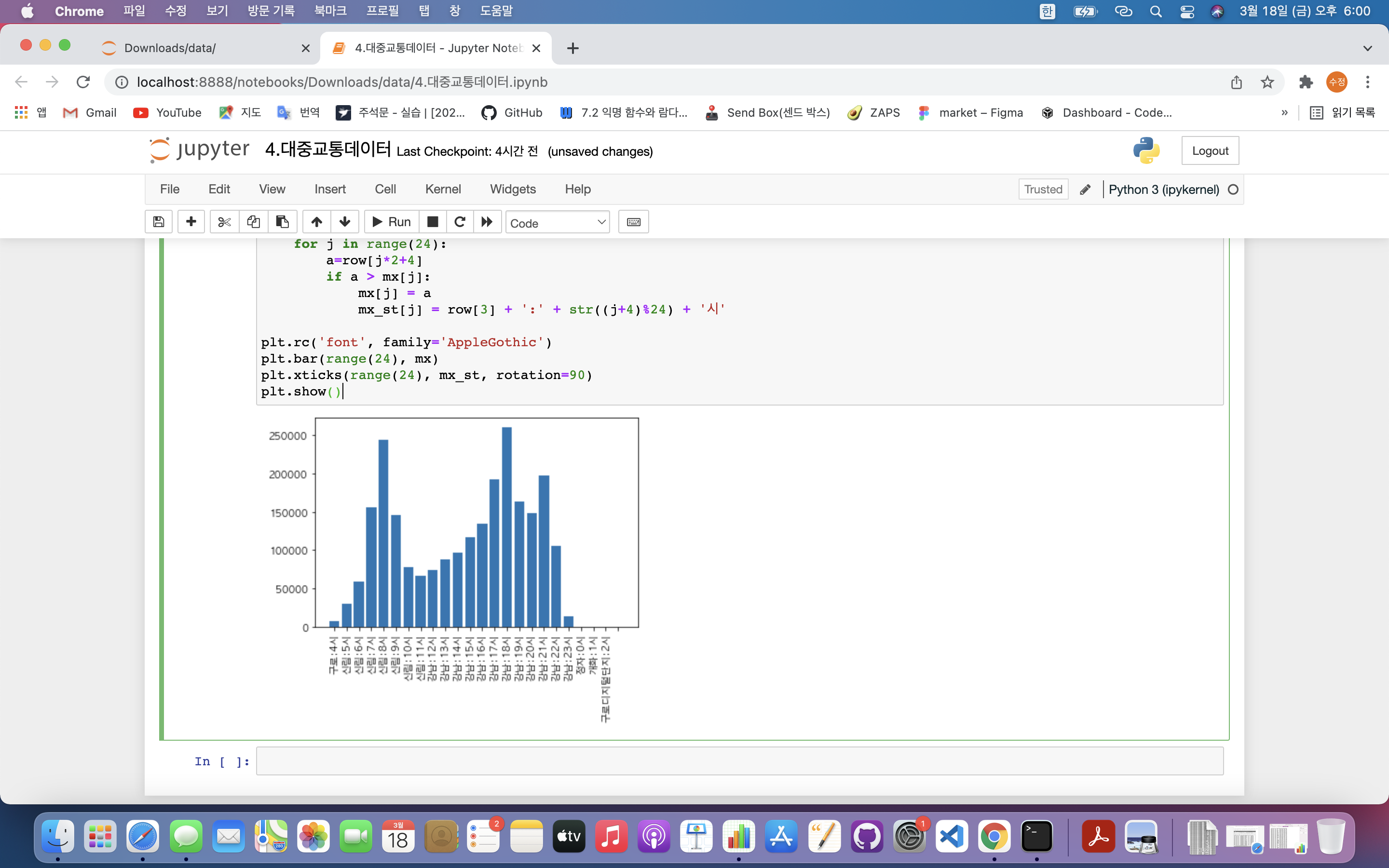Open the command palette keyboard icon
Image resolution: width=1389 pixels, height=868 pixels.
(634, 222)
